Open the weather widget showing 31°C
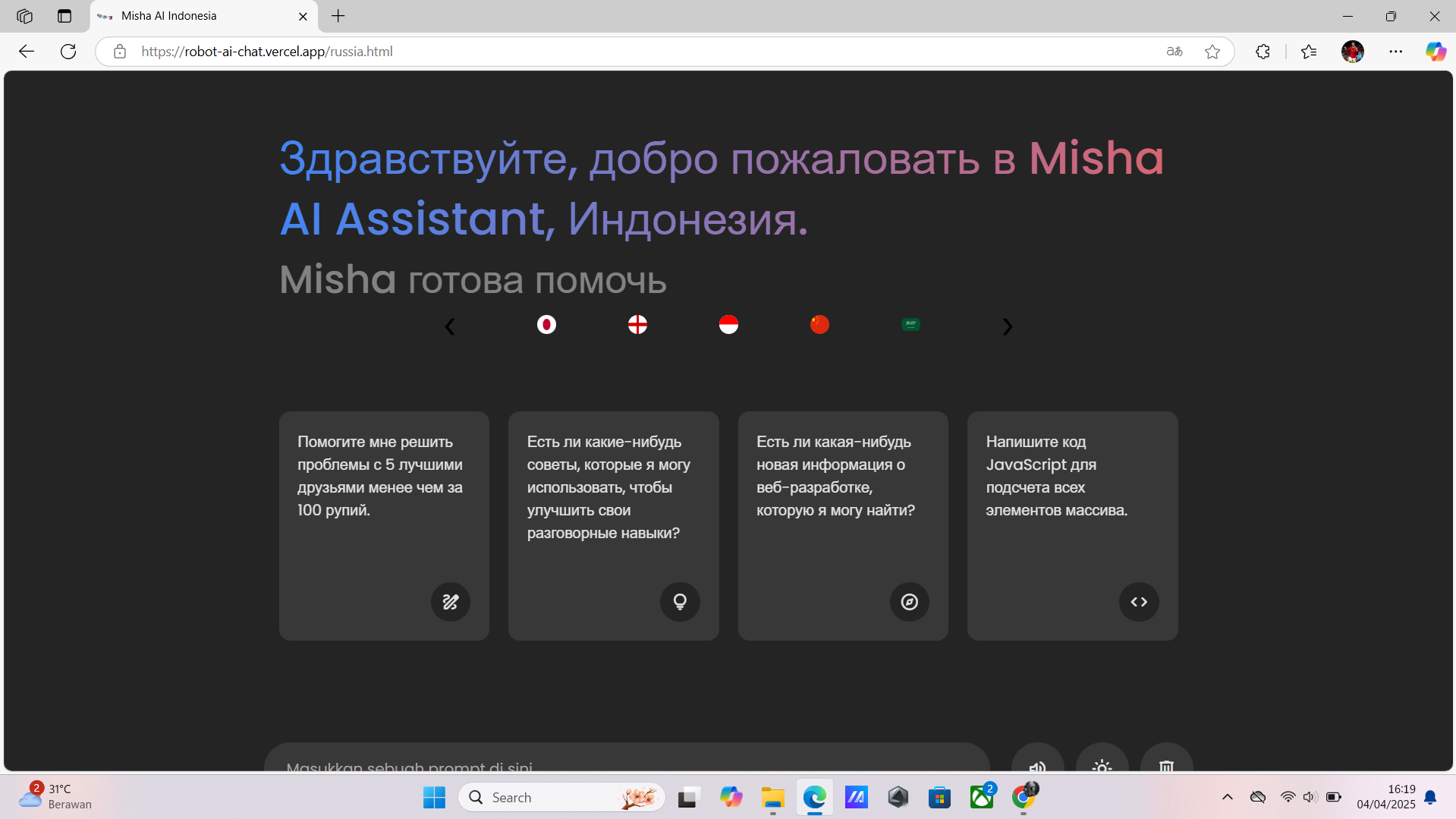The image size is (1456, 819). pyautogui.click(x=55, y=797)
